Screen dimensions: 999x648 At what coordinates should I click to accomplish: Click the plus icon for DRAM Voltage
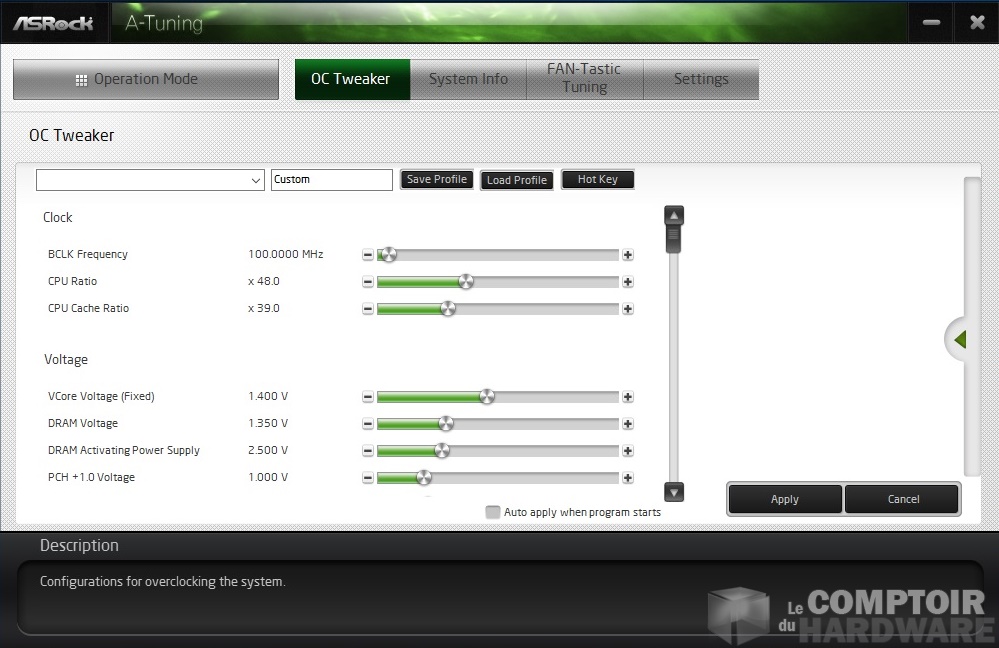(628, 424)
